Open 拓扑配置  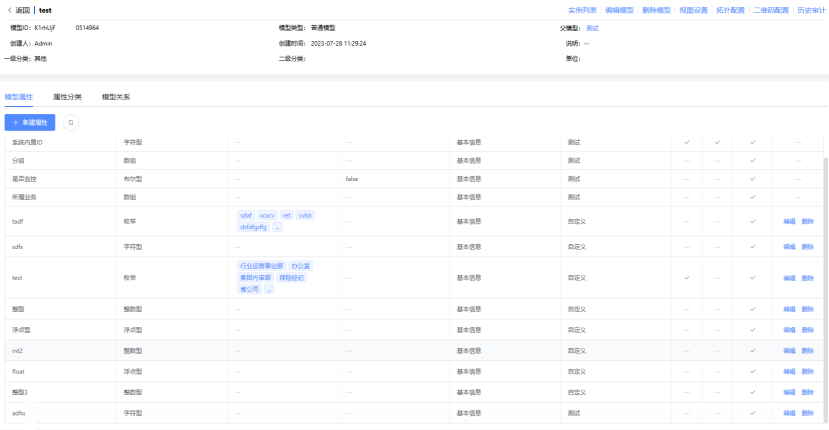coord(730,10)
